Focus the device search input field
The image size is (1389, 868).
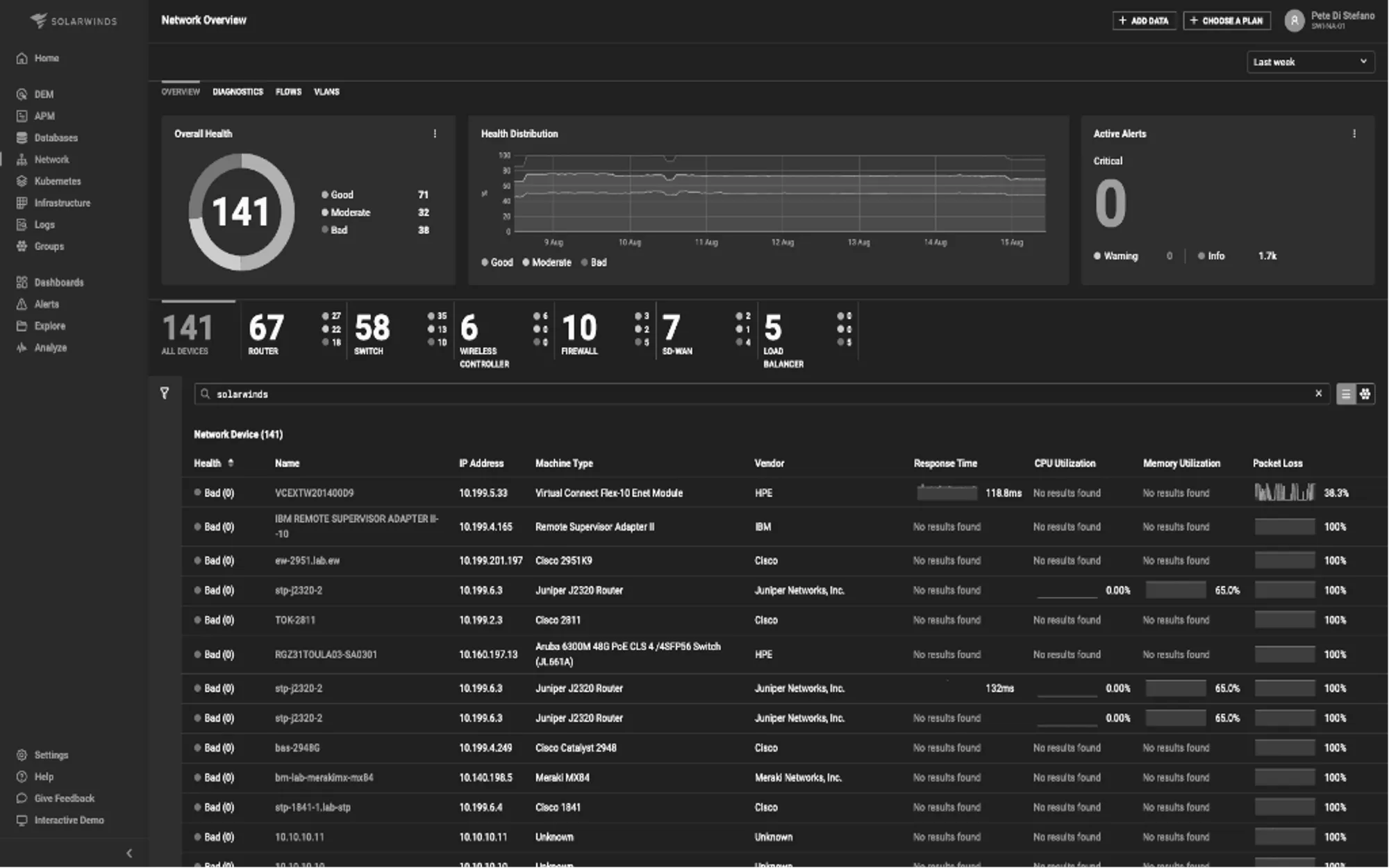pyautogui.click(x=762, y=394)
